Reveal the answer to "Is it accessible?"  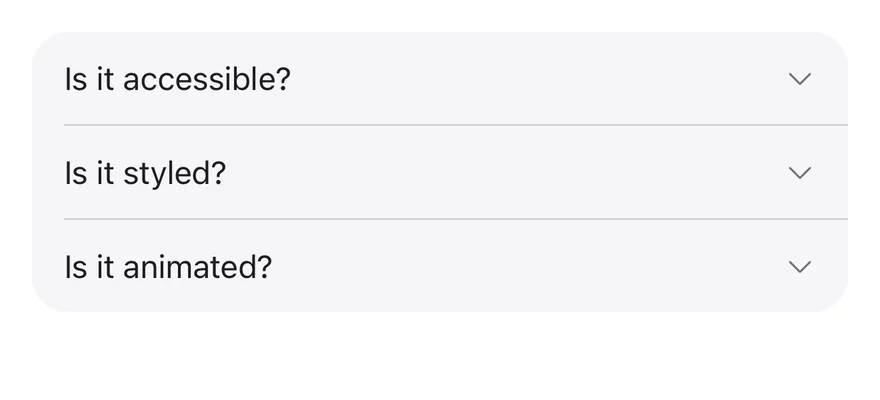pos(439,79)
